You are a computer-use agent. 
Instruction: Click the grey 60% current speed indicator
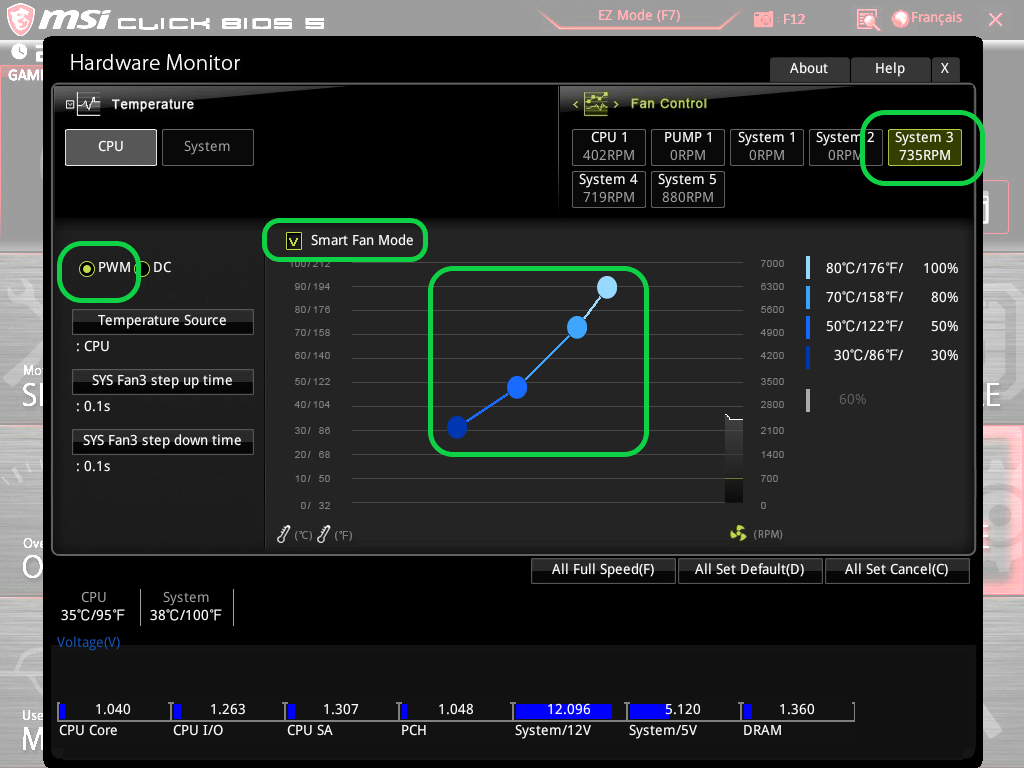(837, 400)
